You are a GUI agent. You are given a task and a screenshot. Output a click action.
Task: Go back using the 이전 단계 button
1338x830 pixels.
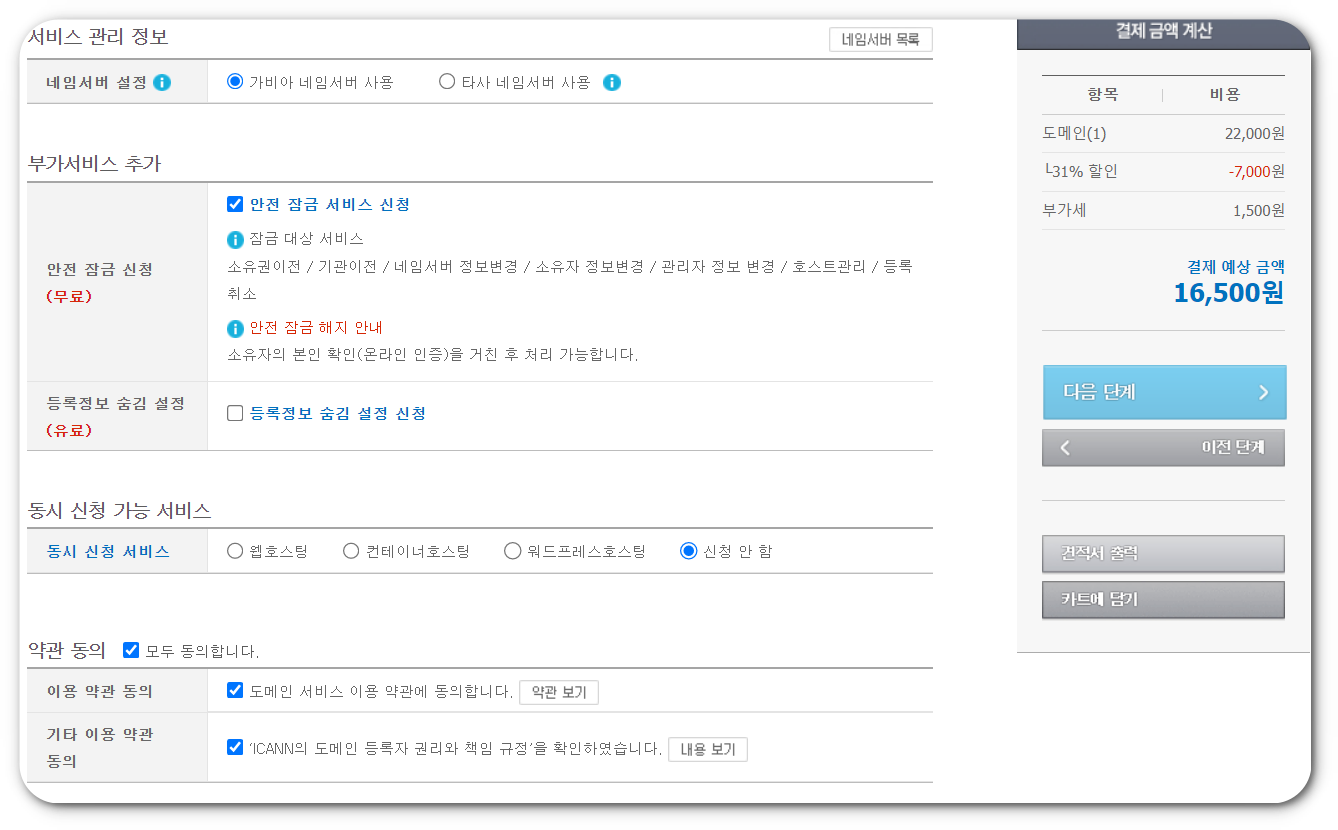pyautogui.click(x=1163, y=447)
